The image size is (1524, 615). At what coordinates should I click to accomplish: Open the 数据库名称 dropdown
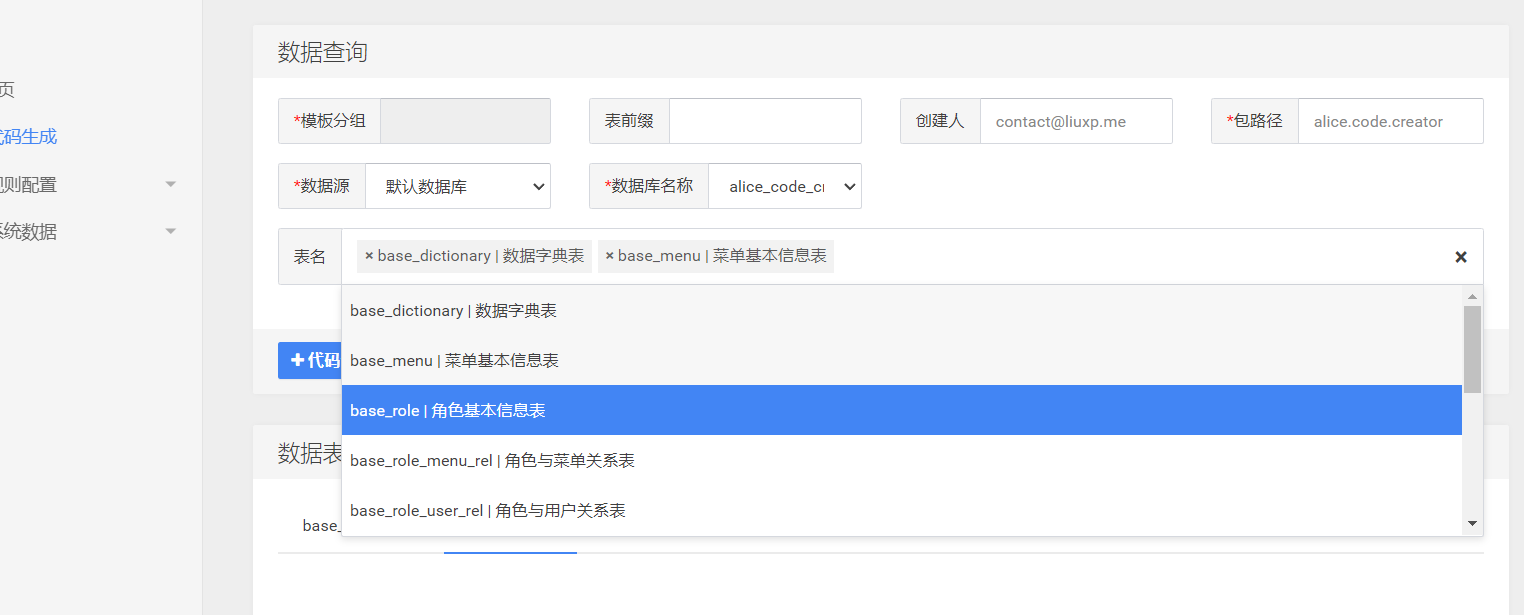785,186
